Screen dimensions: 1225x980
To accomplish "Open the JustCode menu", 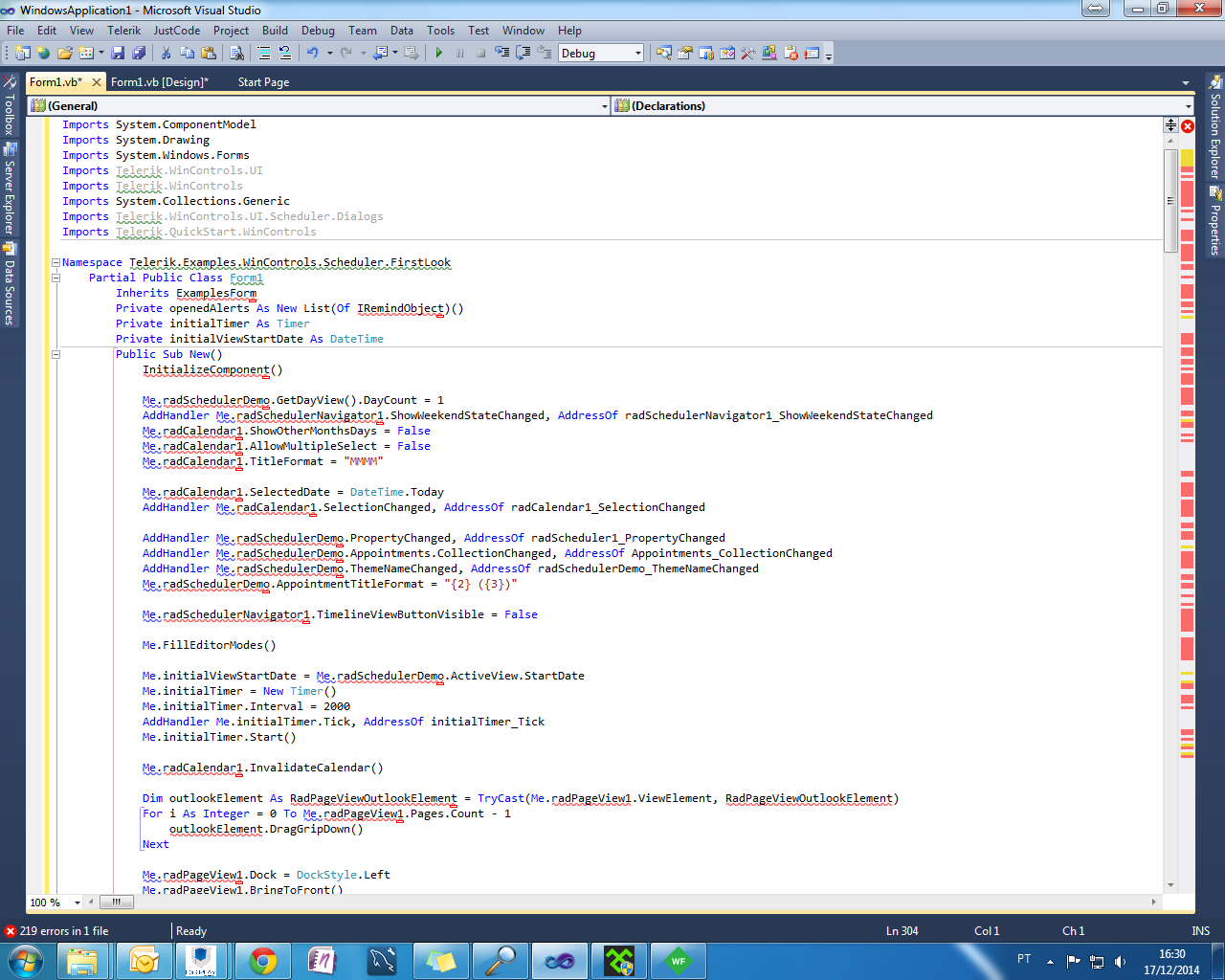I will coord(177,31).
